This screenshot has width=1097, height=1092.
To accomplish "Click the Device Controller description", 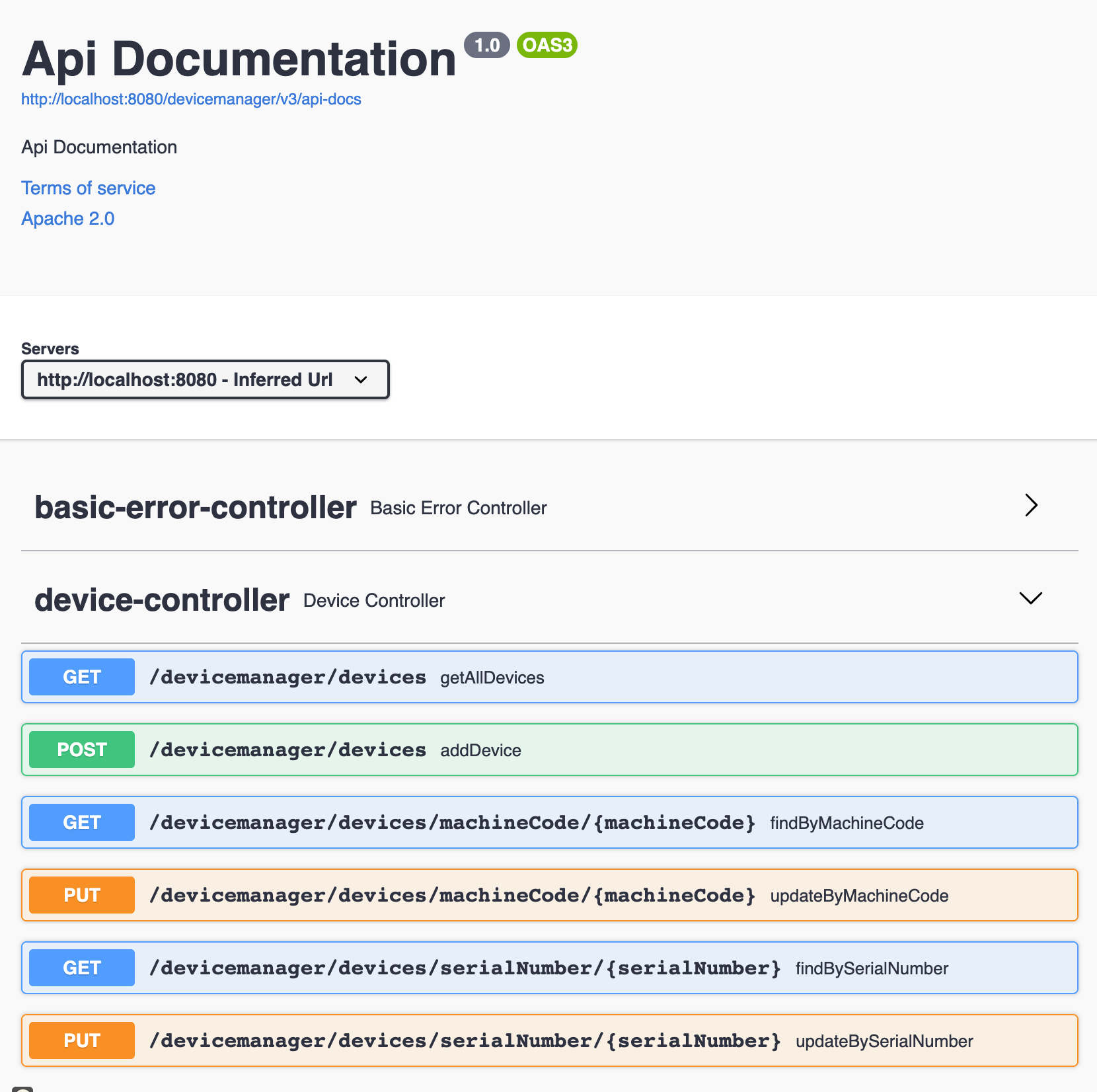I will [x=374, y=601].
